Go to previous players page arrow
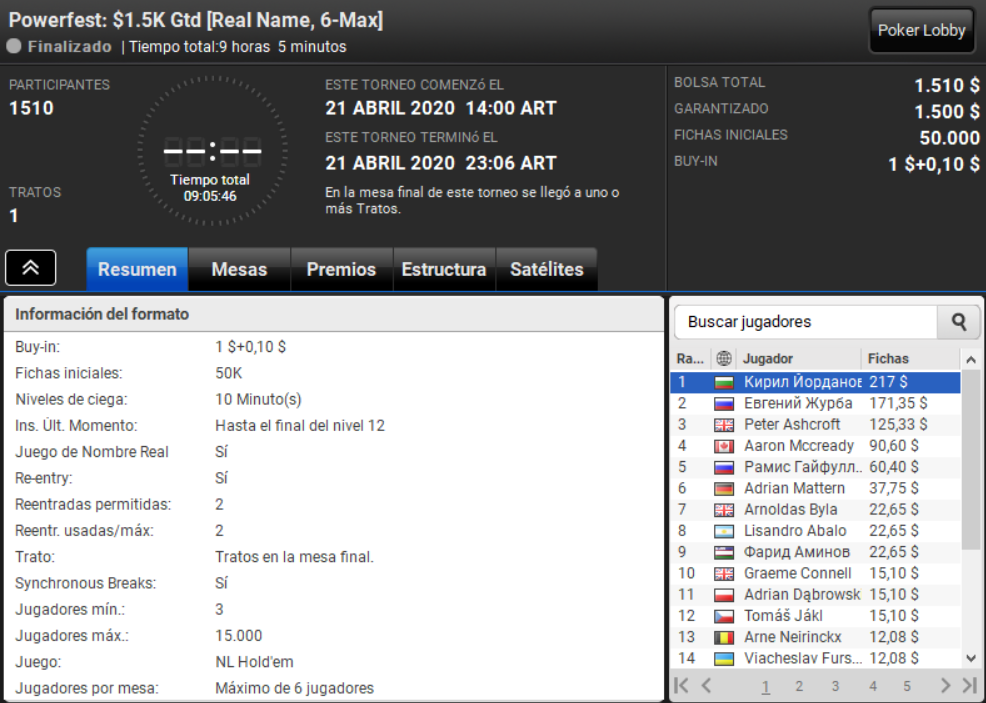The image size is (986, 703). tap(707, 685)
